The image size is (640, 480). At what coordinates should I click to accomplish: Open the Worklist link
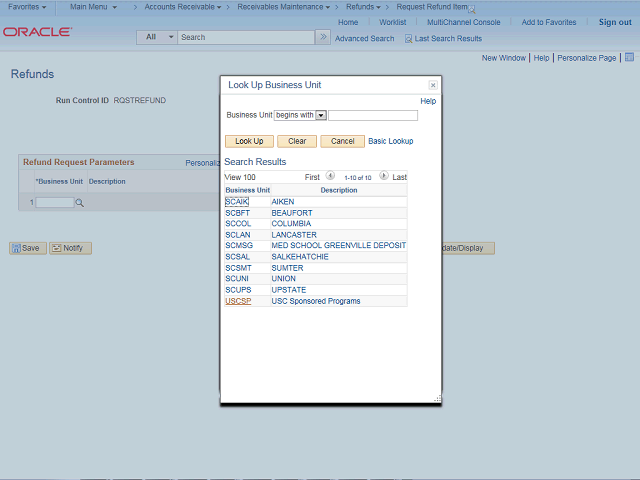click(392, 22)
